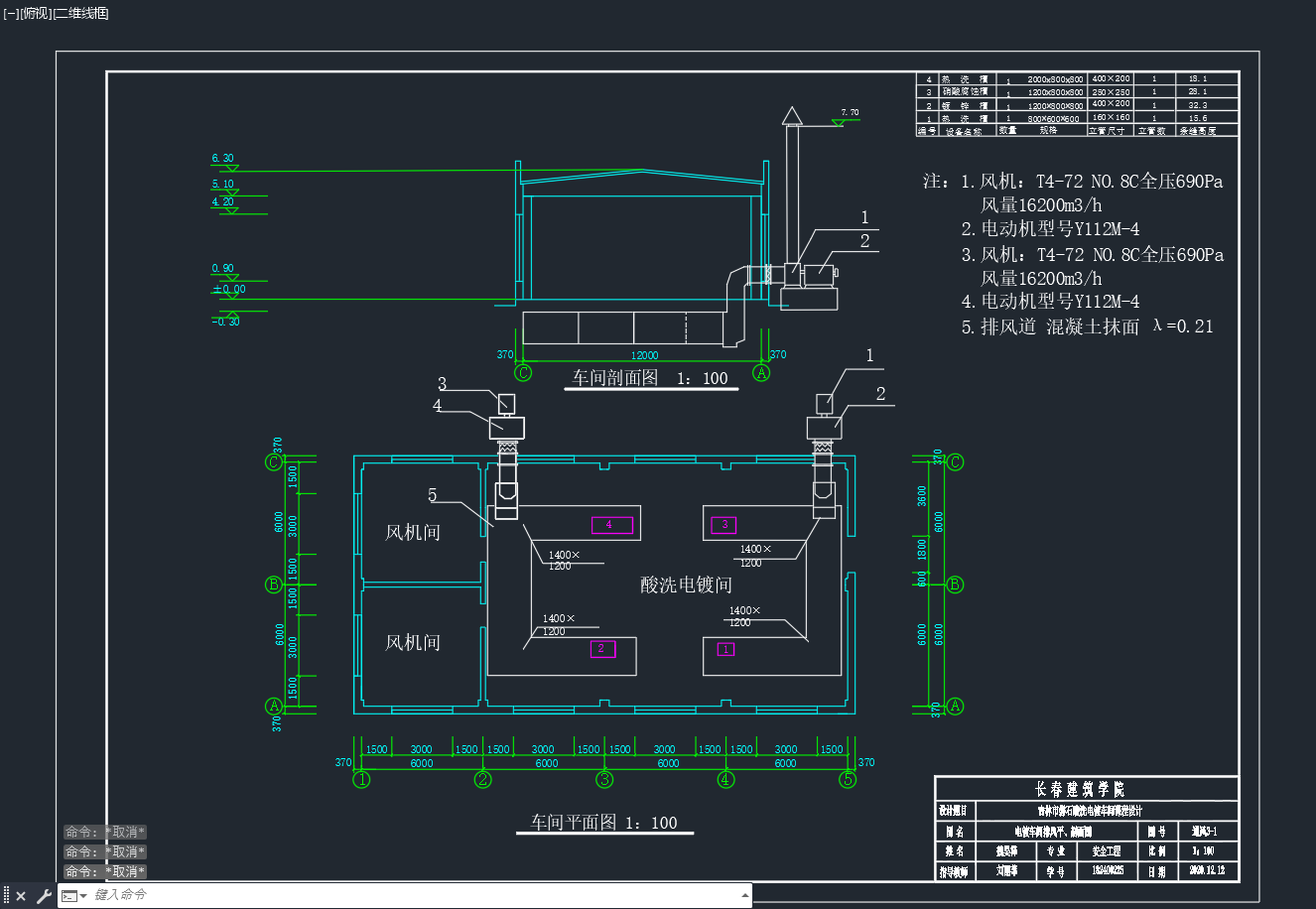Select the 0.90 elevation label

(223, 269)
